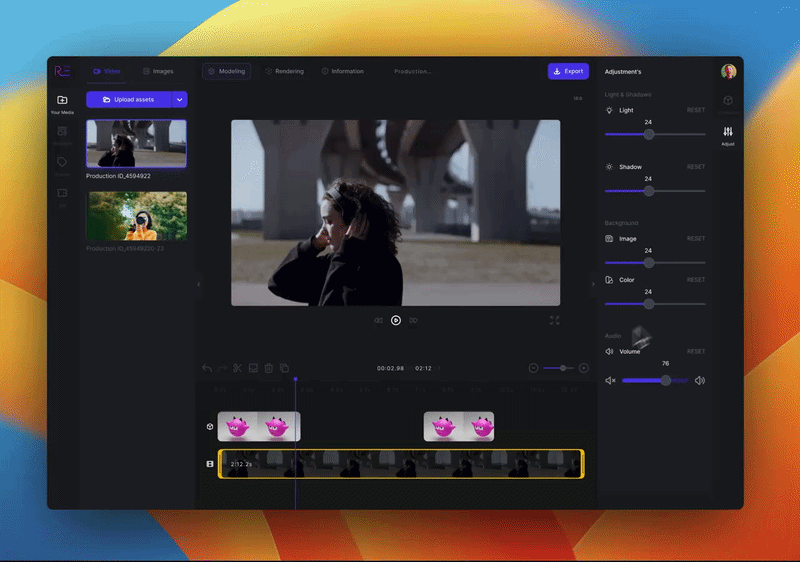800x562 pixels.
Task: Click the Volume speaker icon next to the label
Action: [609, 351]
